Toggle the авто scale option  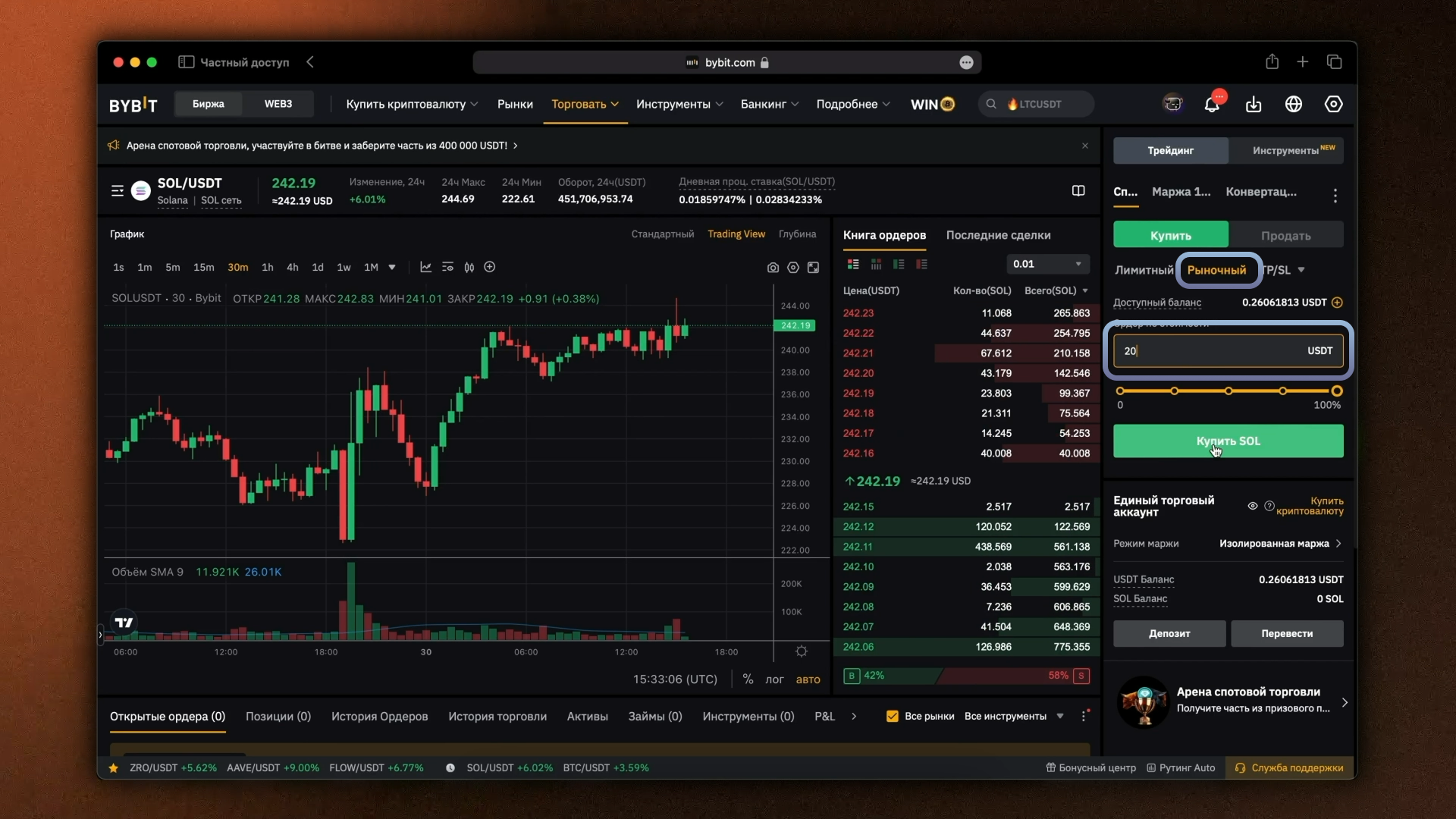[808, 679]
